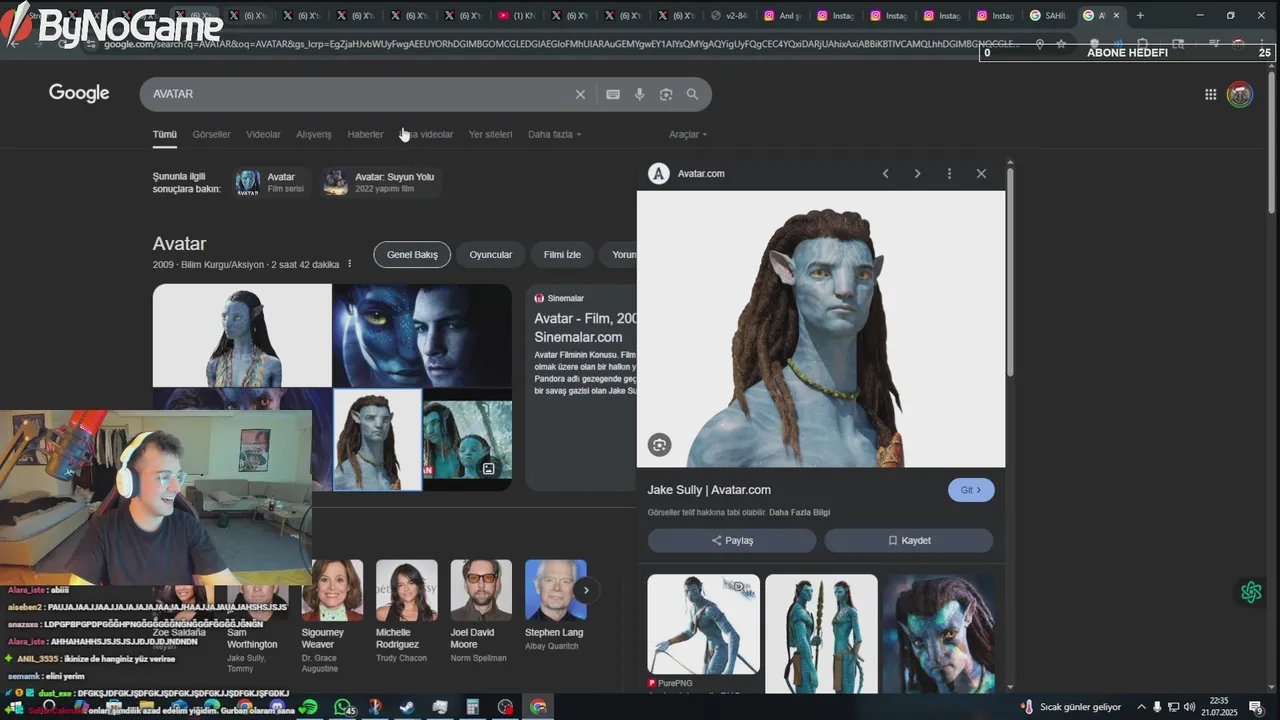Open Sigourney Weaver cast photo
This screenshot has height=720, width=1280.
coord(332,590)
